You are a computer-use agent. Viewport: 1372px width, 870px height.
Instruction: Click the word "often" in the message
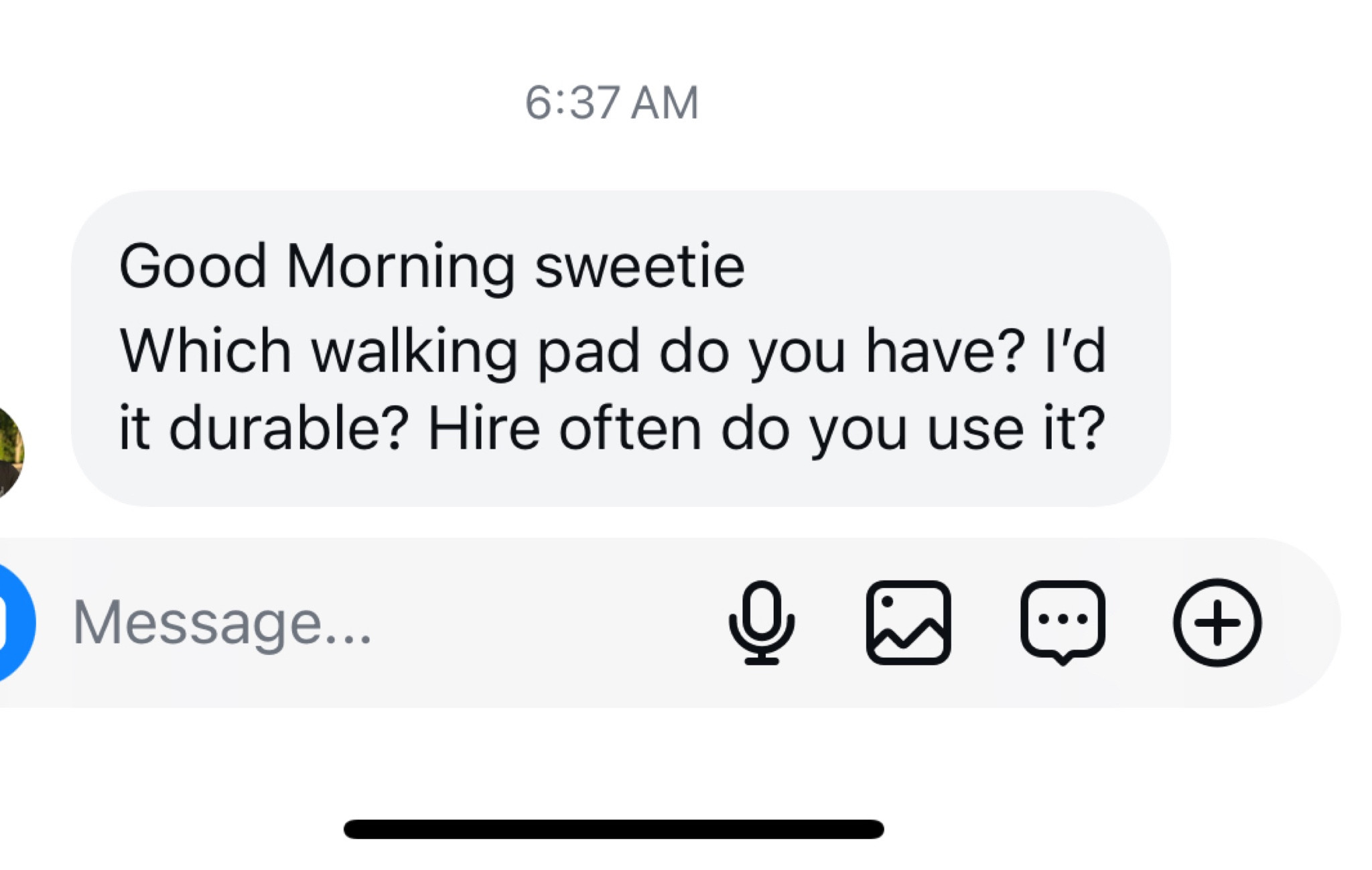630,429
